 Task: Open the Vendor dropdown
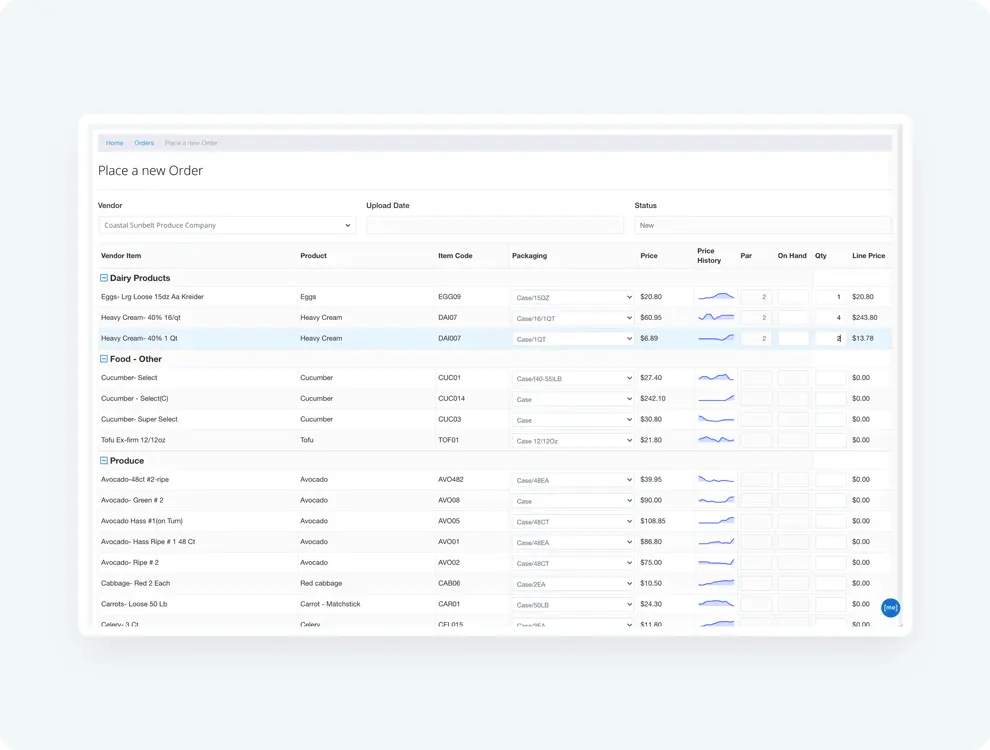pos(226,226)
